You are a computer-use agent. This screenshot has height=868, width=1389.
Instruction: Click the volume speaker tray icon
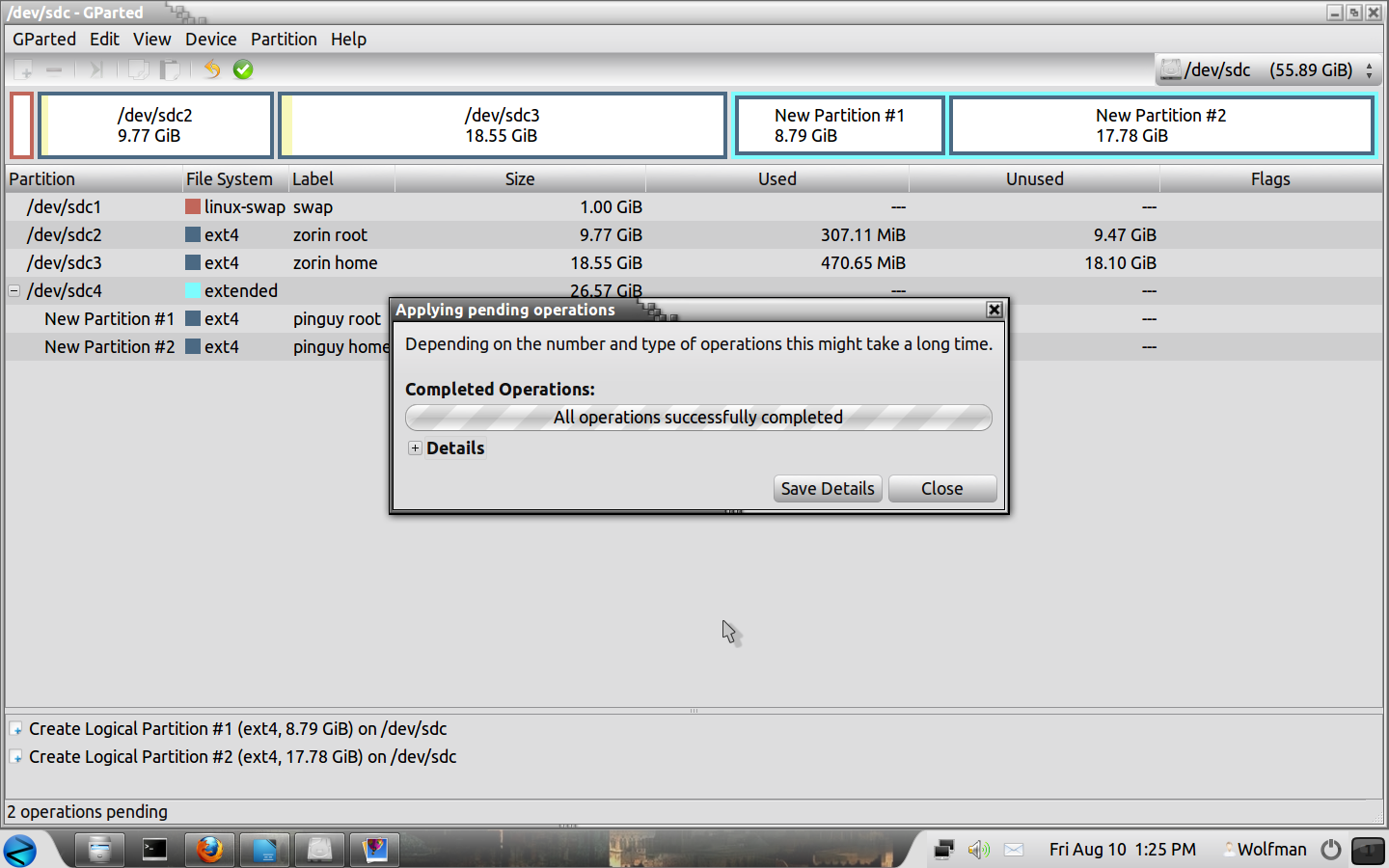tap(978, 850)
